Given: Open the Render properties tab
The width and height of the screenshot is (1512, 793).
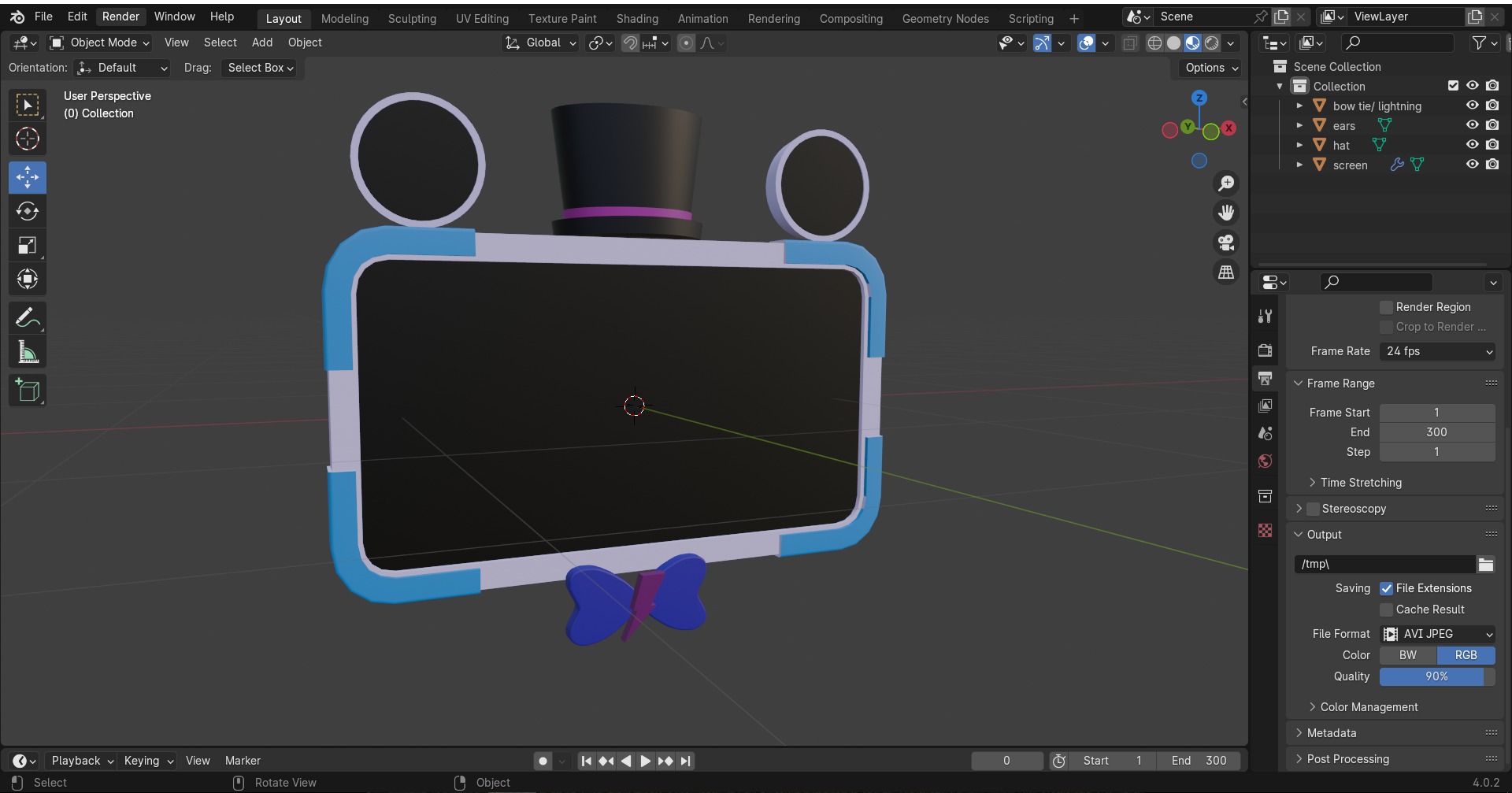Looking at the screenshot, I should point(1266,350).
